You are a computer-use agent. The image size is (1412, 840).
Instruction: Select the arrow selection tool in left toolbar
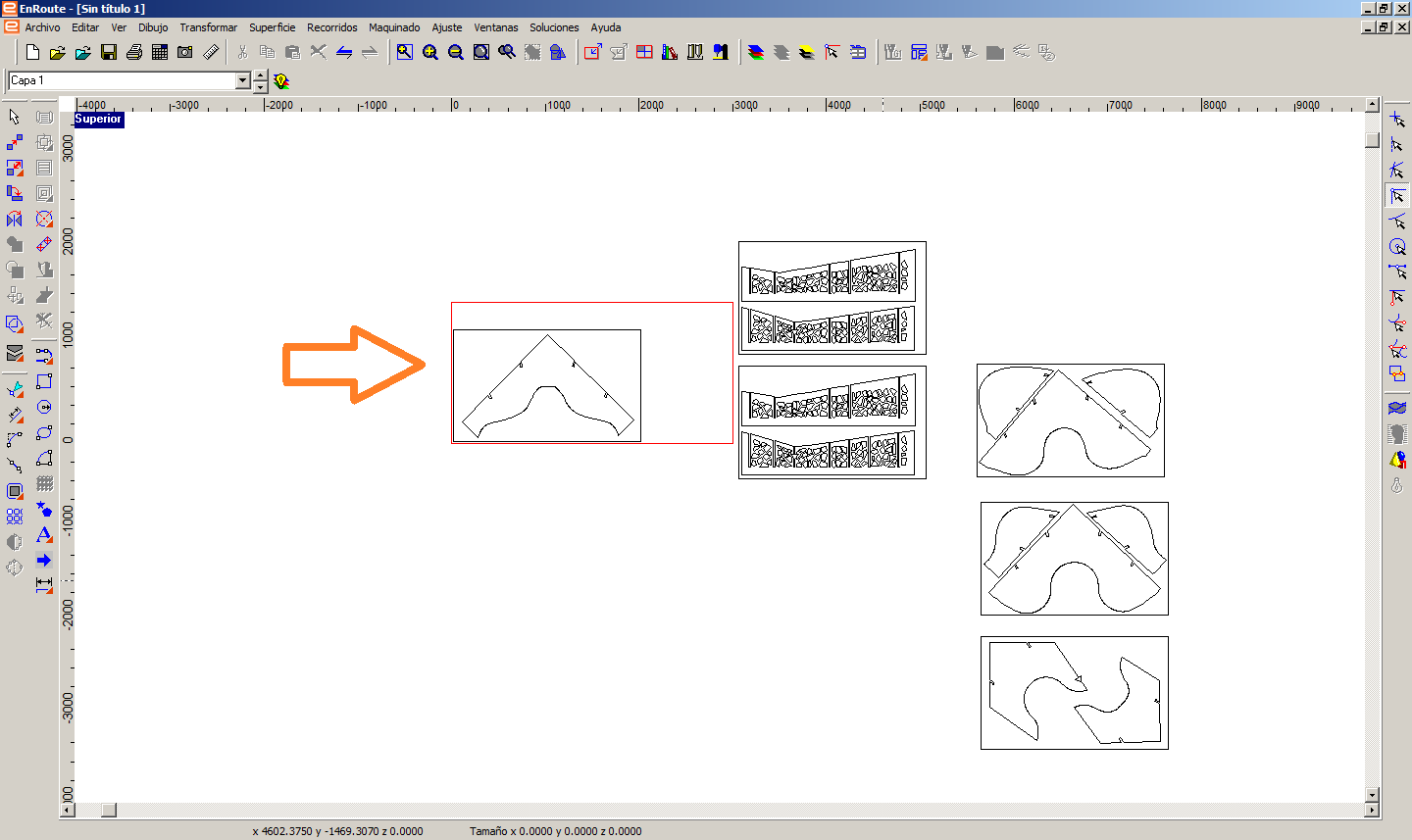tap(15, 117)
